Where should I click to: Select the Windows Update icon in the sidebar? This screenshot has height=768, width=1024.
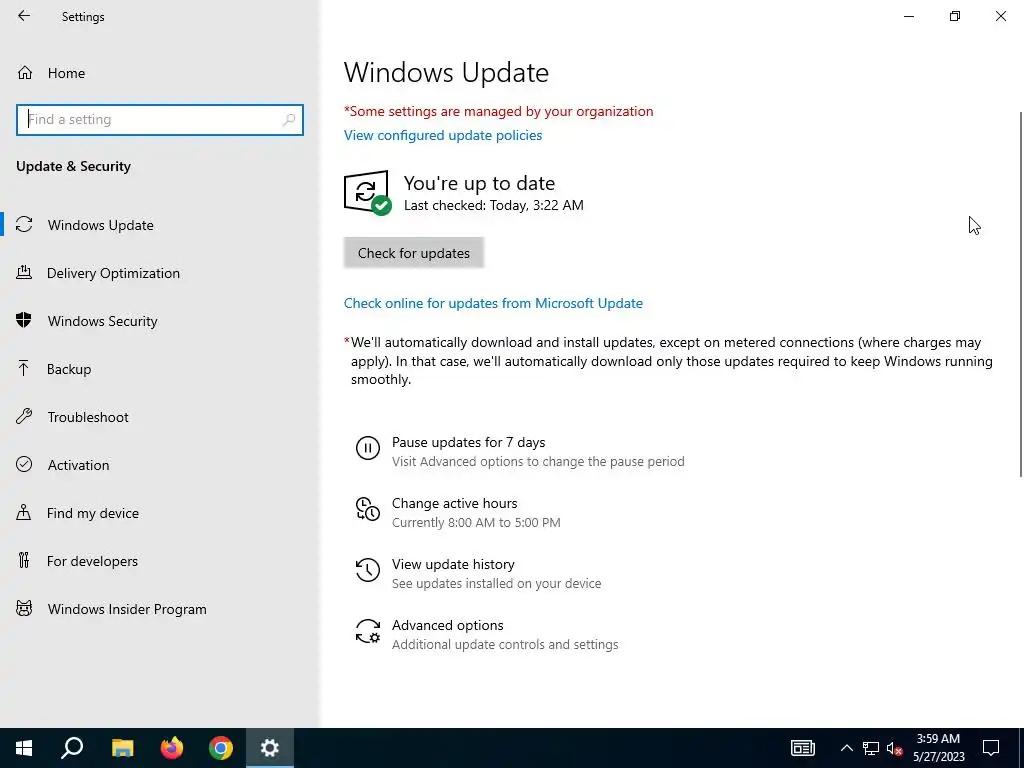pos(24,225)
